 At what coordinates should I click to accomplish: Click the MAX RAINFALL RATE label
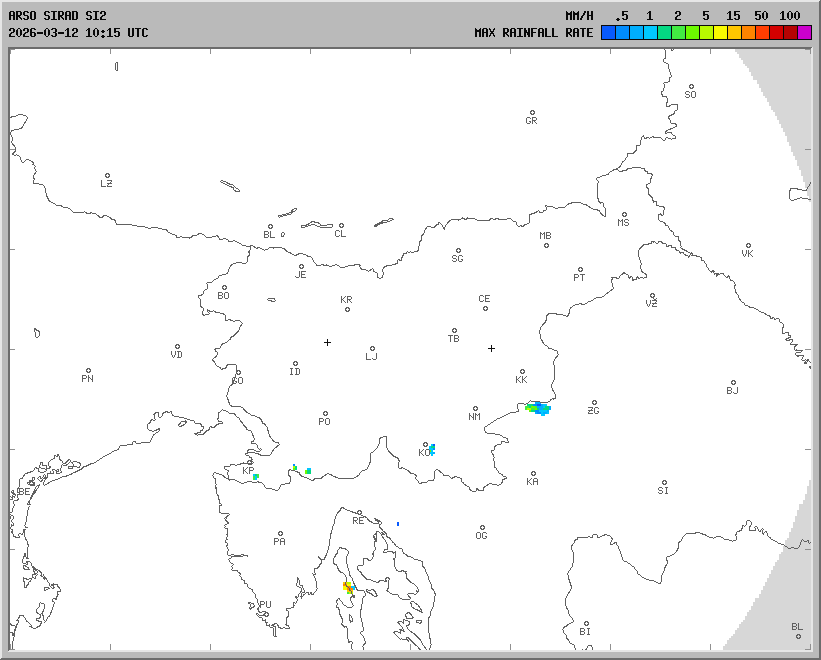(533, 33)
